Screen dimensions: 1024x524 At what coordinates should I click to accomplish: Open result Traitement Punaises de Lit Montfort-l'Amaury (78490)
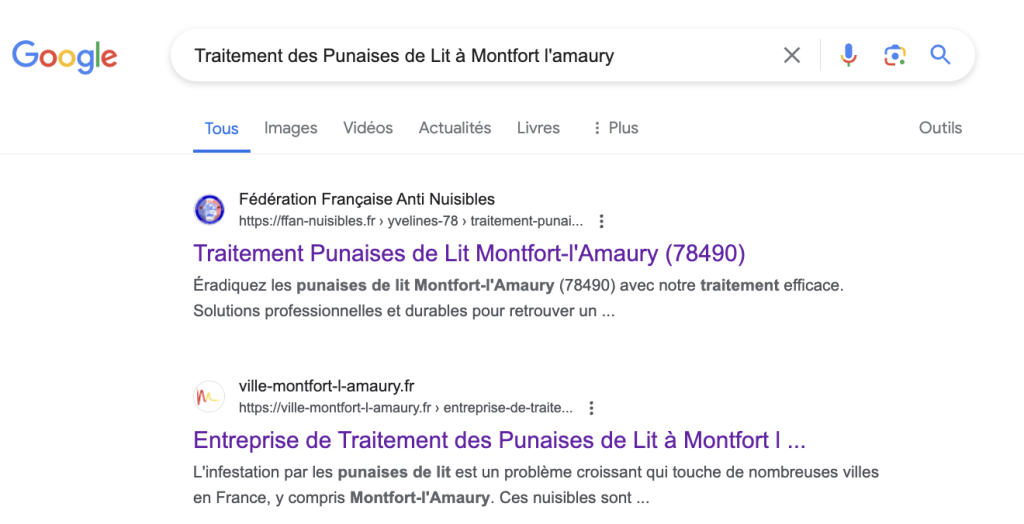coord(469,253)
